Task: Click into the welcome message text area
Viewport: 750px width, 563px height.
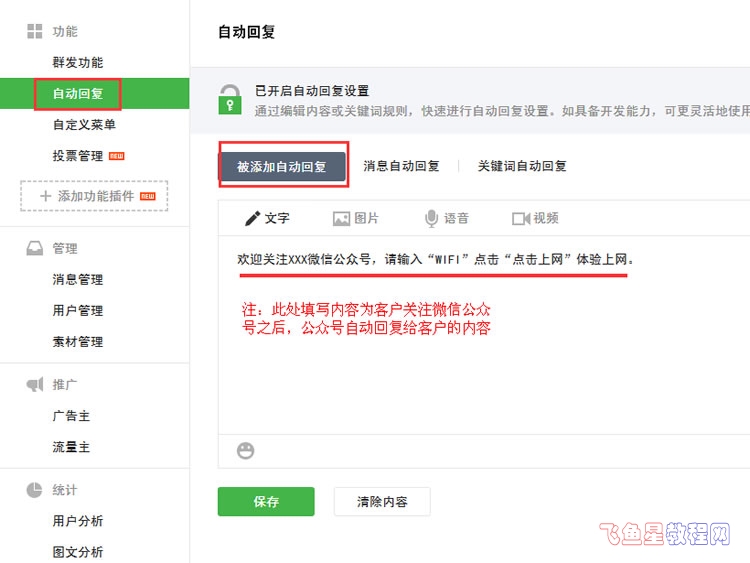Action: pyautogui.click(x=484, y=335)
